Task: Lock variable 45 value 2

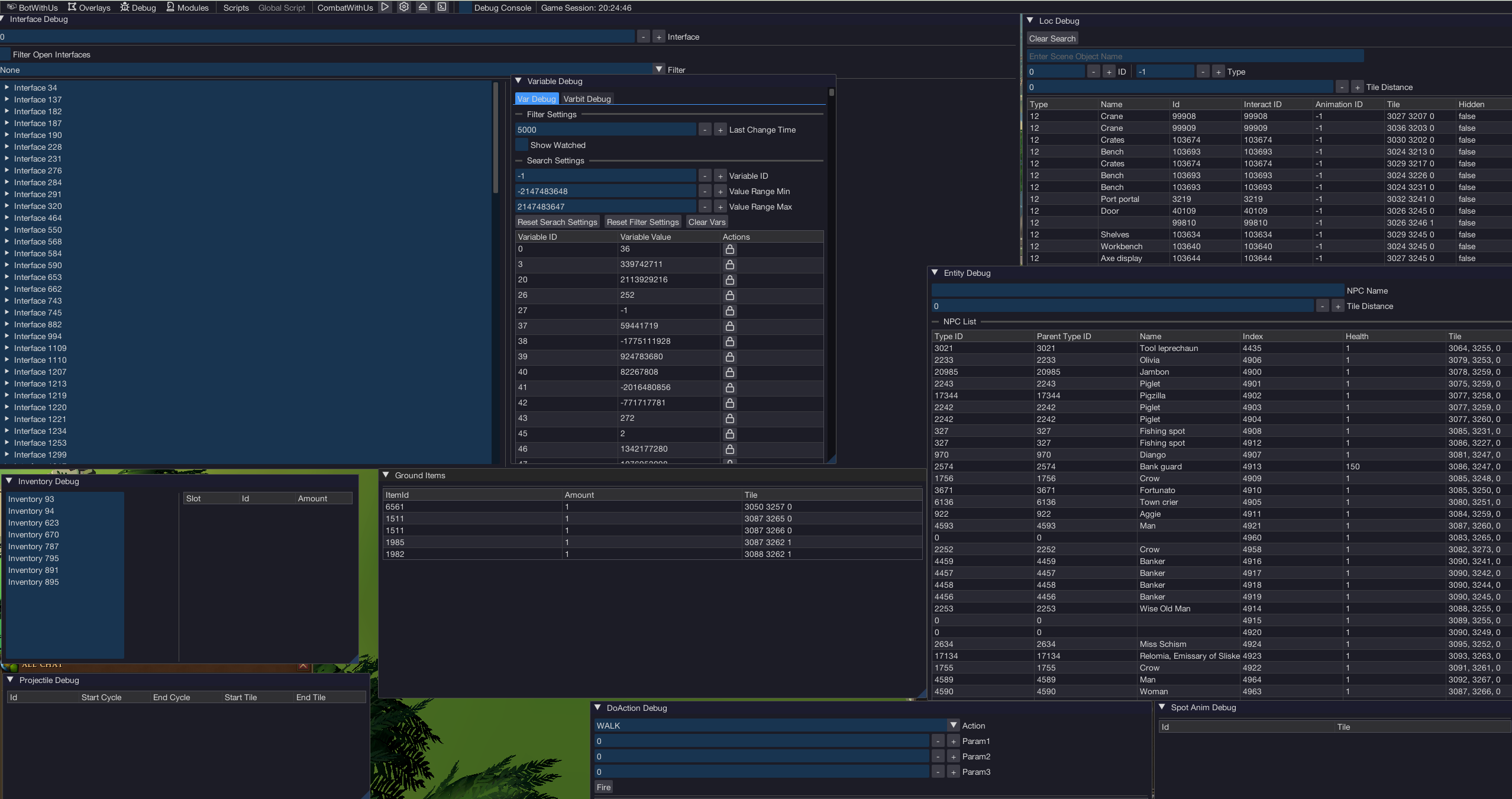Action: coord(730,434)
